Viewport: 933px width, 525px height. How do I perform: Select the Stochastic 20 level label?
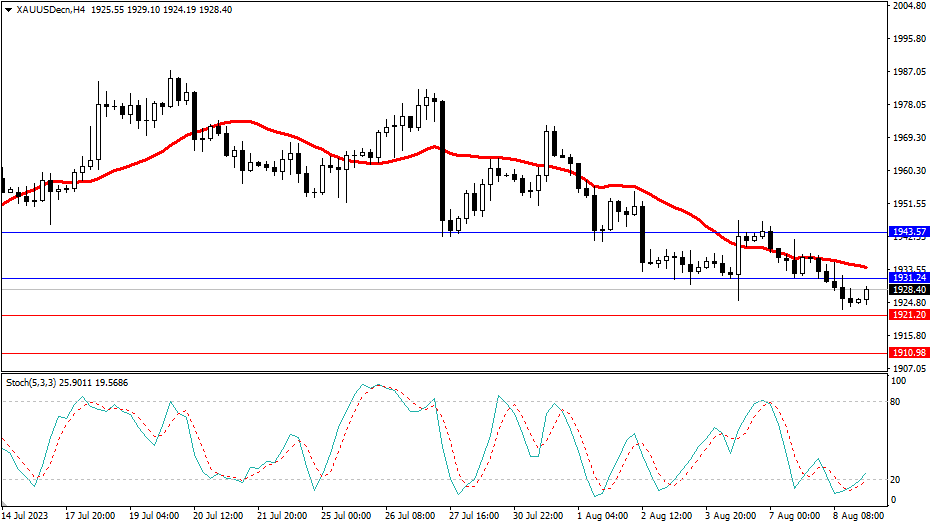tap(897, 479)
